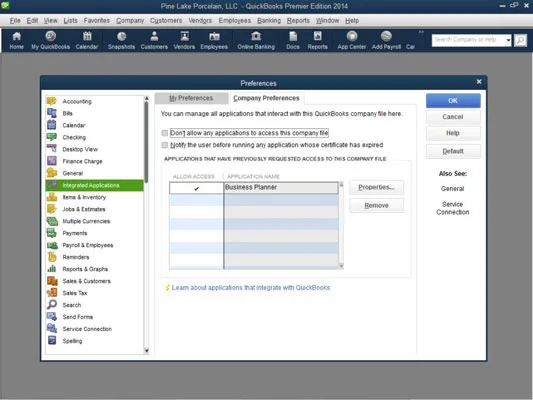The height and width of the screenshot is (400, 533).
Task: Open Home in the icon bar
Action: [16, 40]
